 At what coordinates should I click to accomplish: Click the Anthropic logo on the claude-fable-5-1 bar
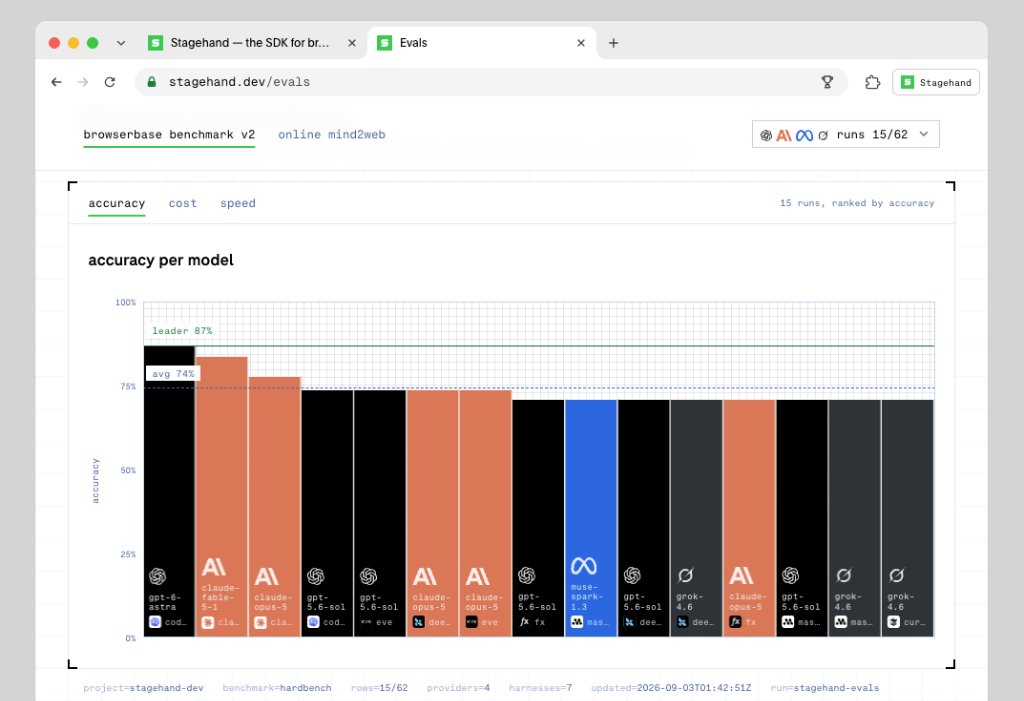coord(214,566)
